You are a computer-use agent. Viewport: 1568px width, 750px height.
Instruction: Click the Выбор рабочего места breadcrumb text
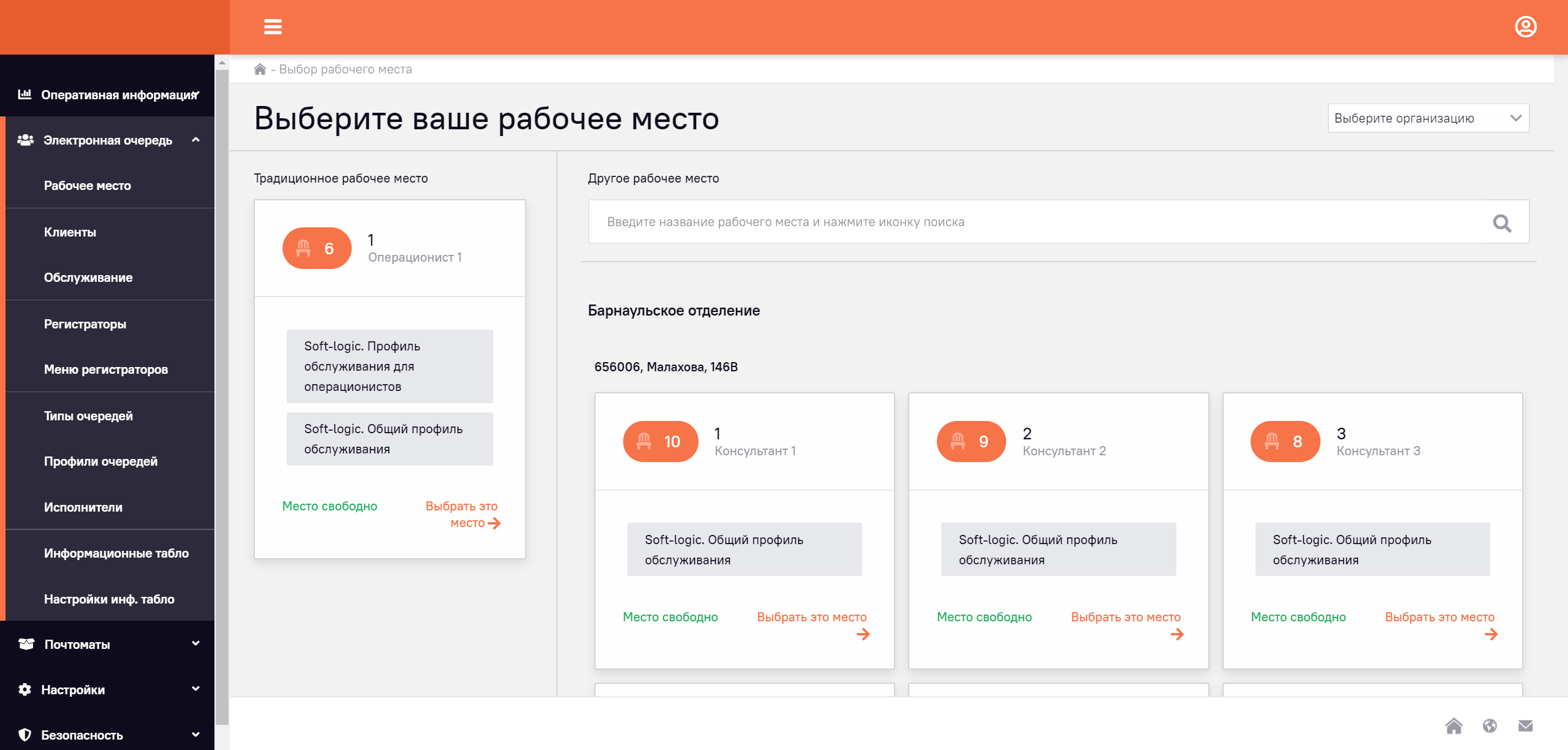tap(346, 69)
